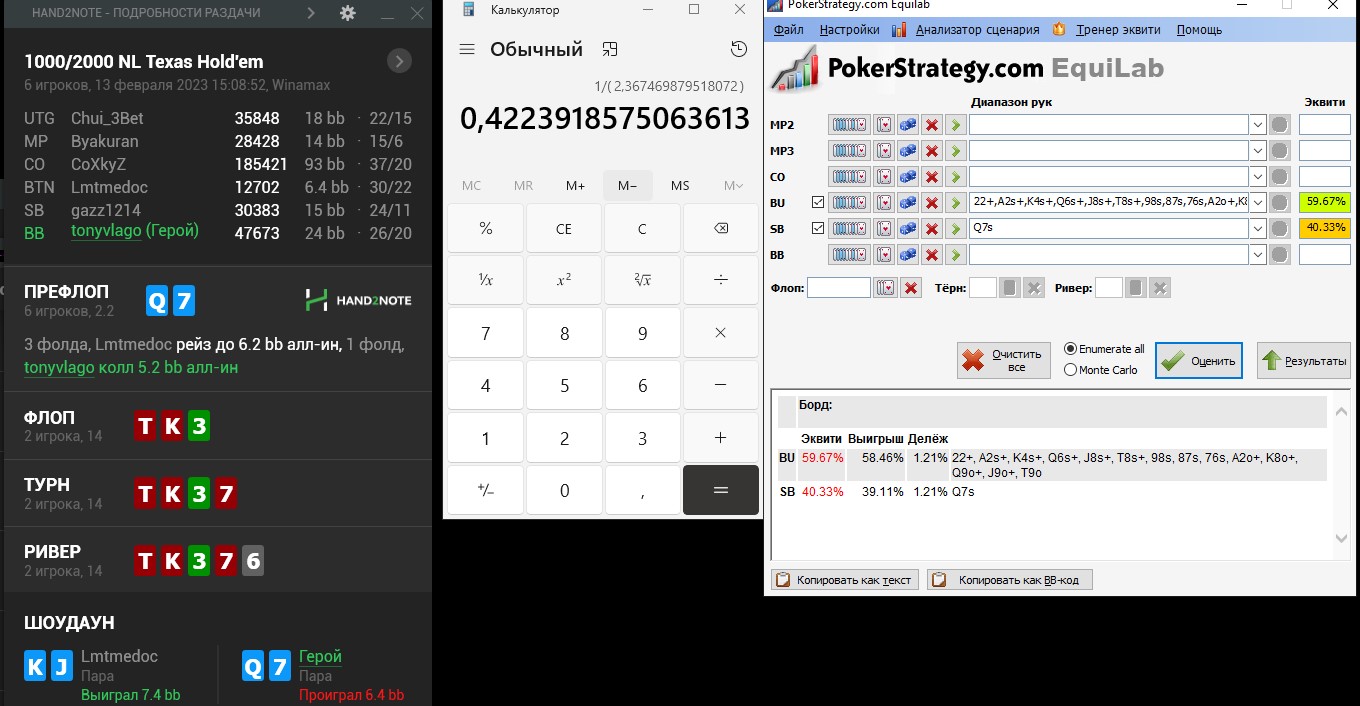The image size is (1360, 706).
Task: Open hand range selector for BB row
Action: (x=848, y=255)
